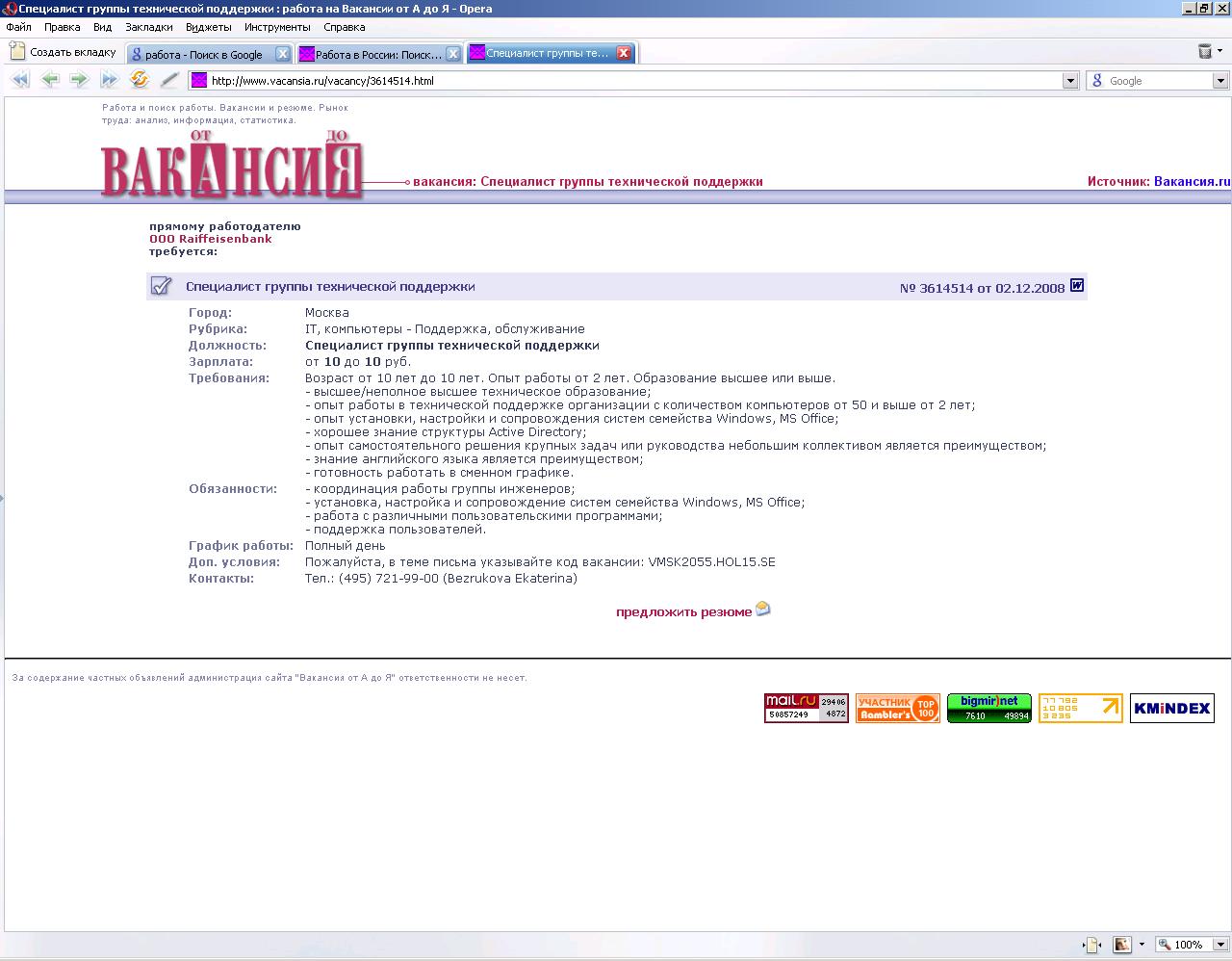This screenshot has height=961, width=1232.
Task: Switch to работа - Поиск в Google tab
Action: 210,54
